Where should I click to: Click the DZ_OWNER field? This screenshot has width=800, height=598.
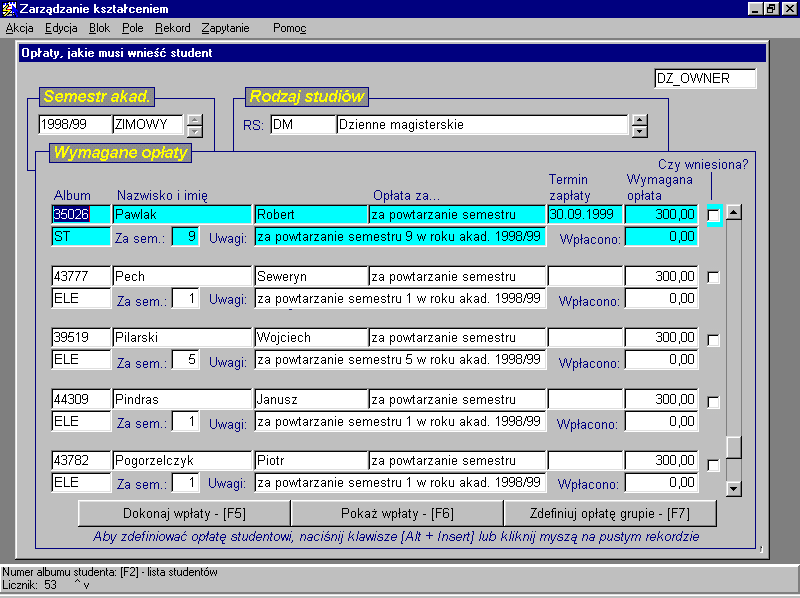(705, 79)
